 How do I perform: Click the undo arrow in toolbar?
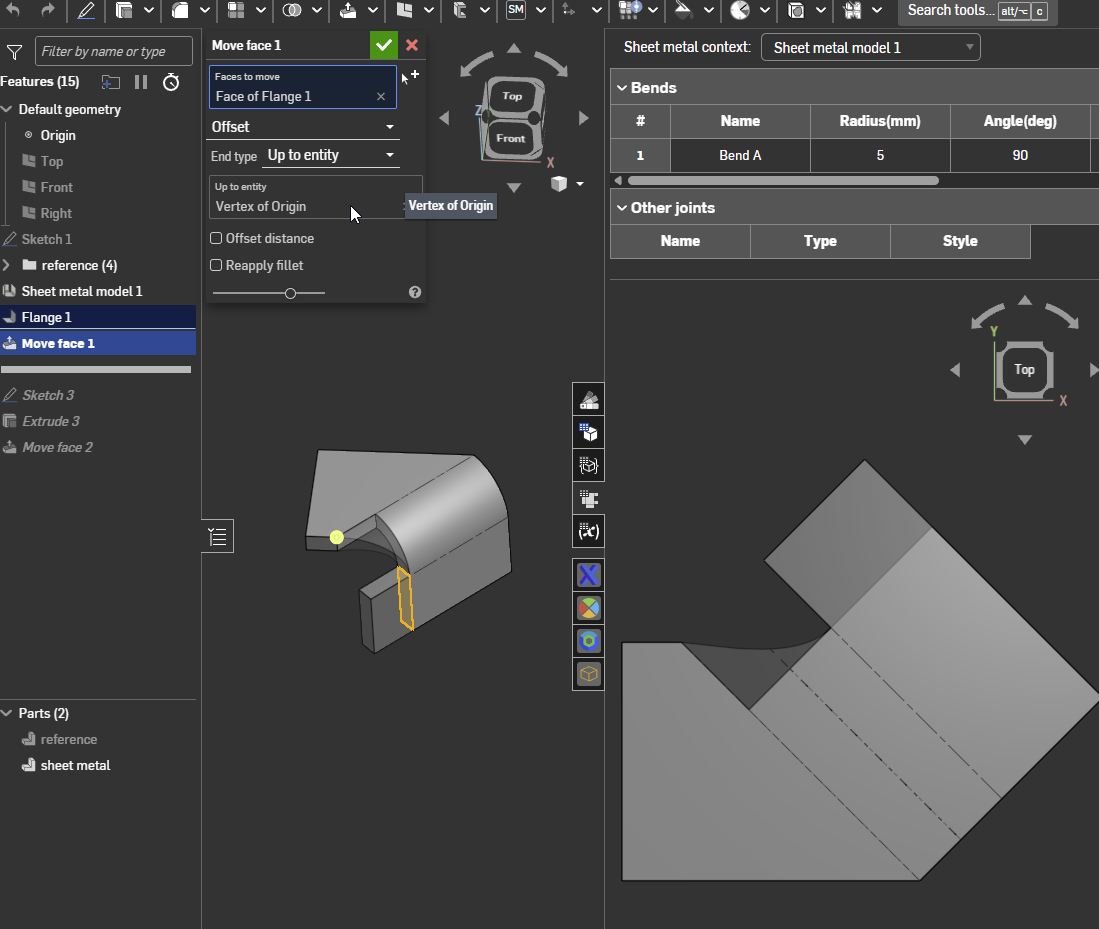(x=14, y=11)
